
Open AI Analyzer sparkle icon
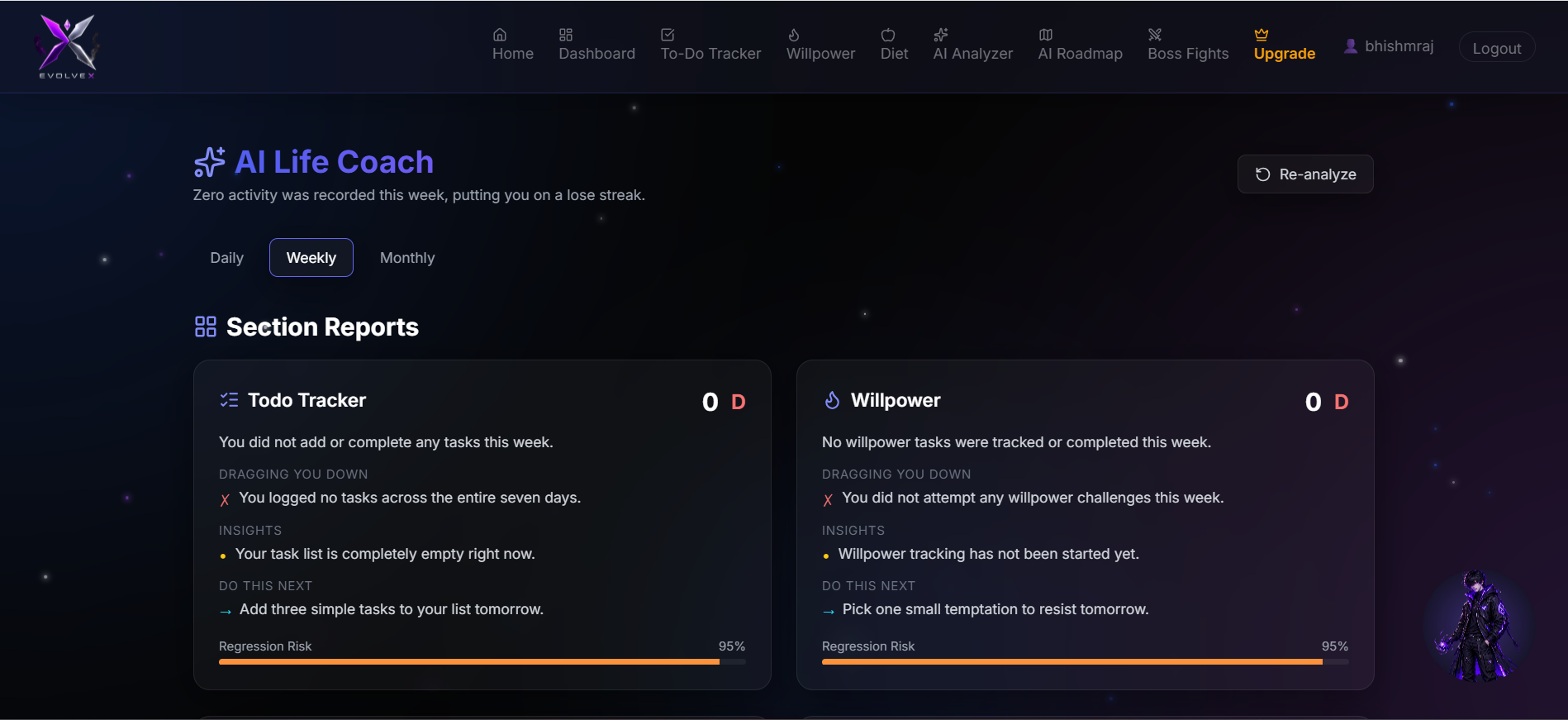[x=941, y=35]
